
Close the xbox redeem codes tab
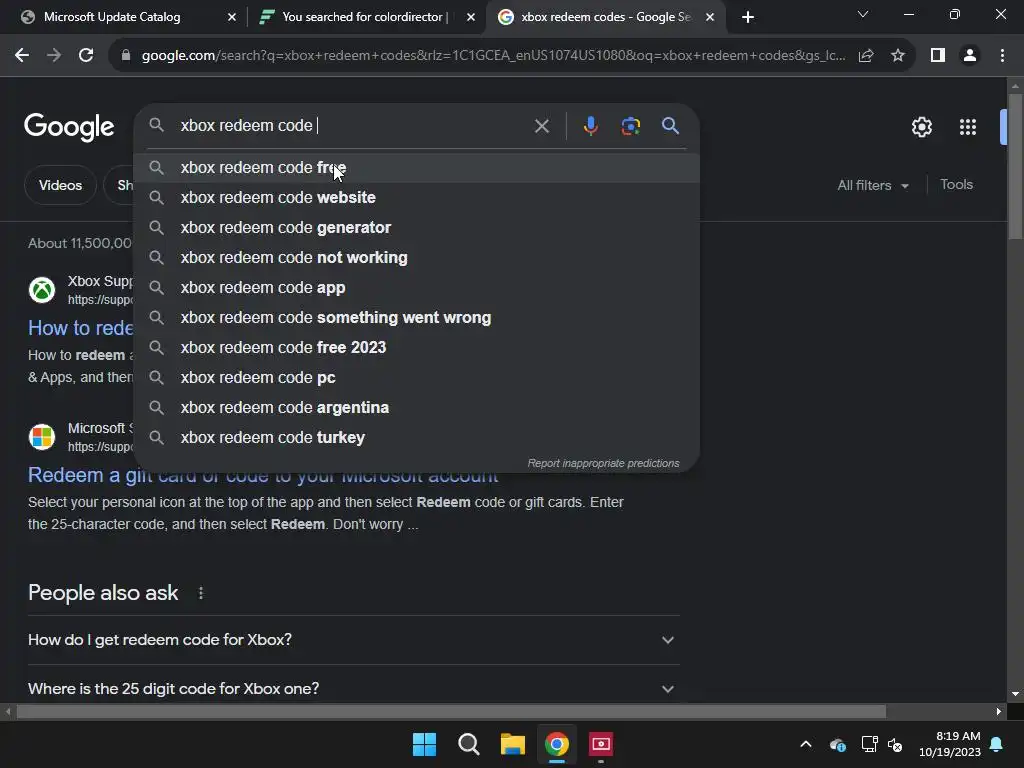coord(710,17)
